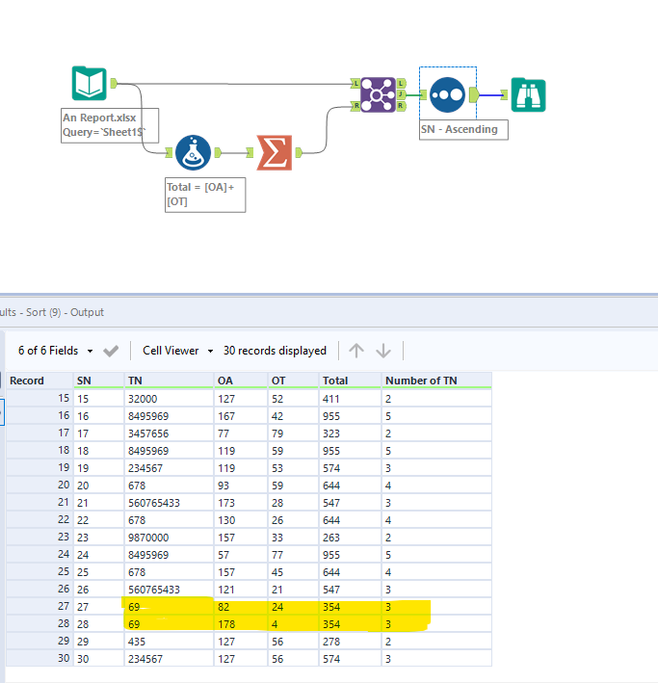Click the Number of TN column header
Screen dimensions: 658x683
point(437,381)
